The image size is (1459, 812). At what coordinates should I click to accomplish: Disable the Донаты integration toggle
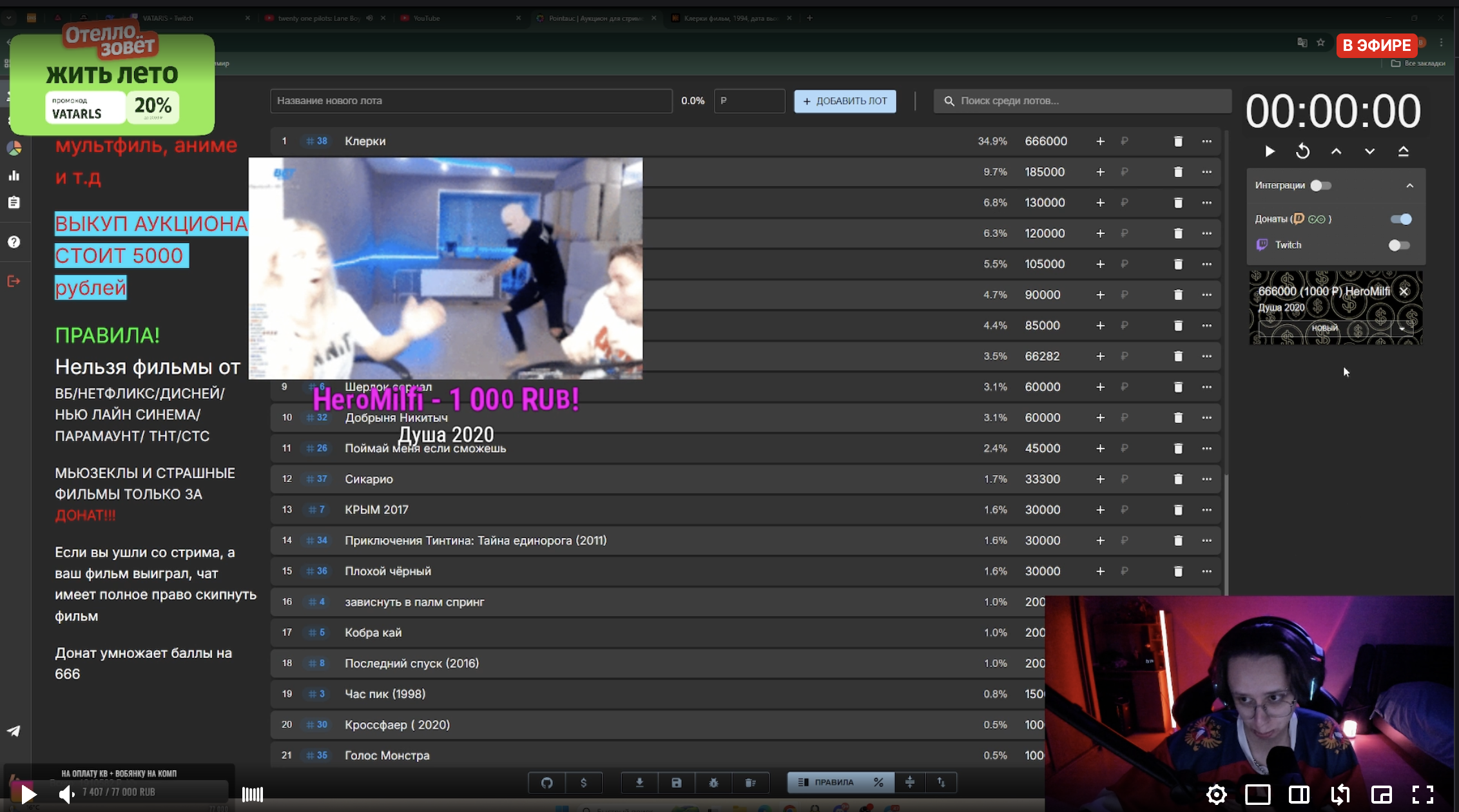click(1400, 219)
